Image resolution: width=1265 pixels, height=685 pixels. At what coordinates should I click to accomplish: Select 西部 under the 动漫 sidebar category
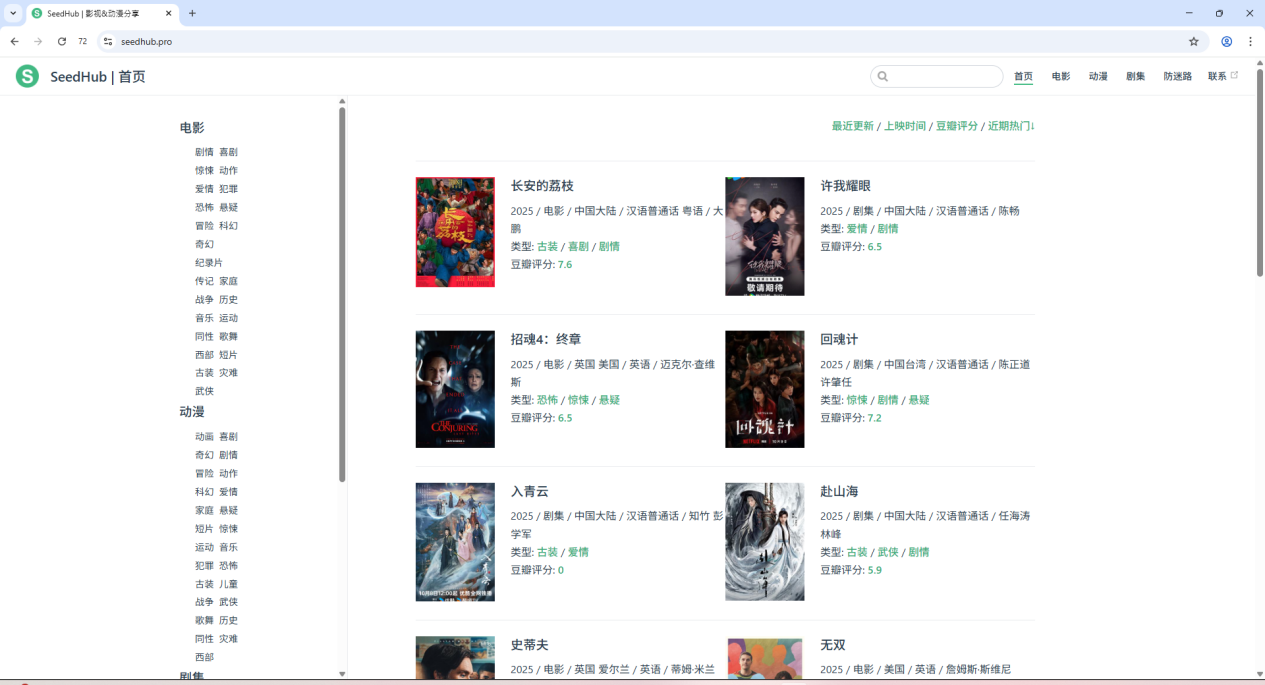click(x=204, y=657)
